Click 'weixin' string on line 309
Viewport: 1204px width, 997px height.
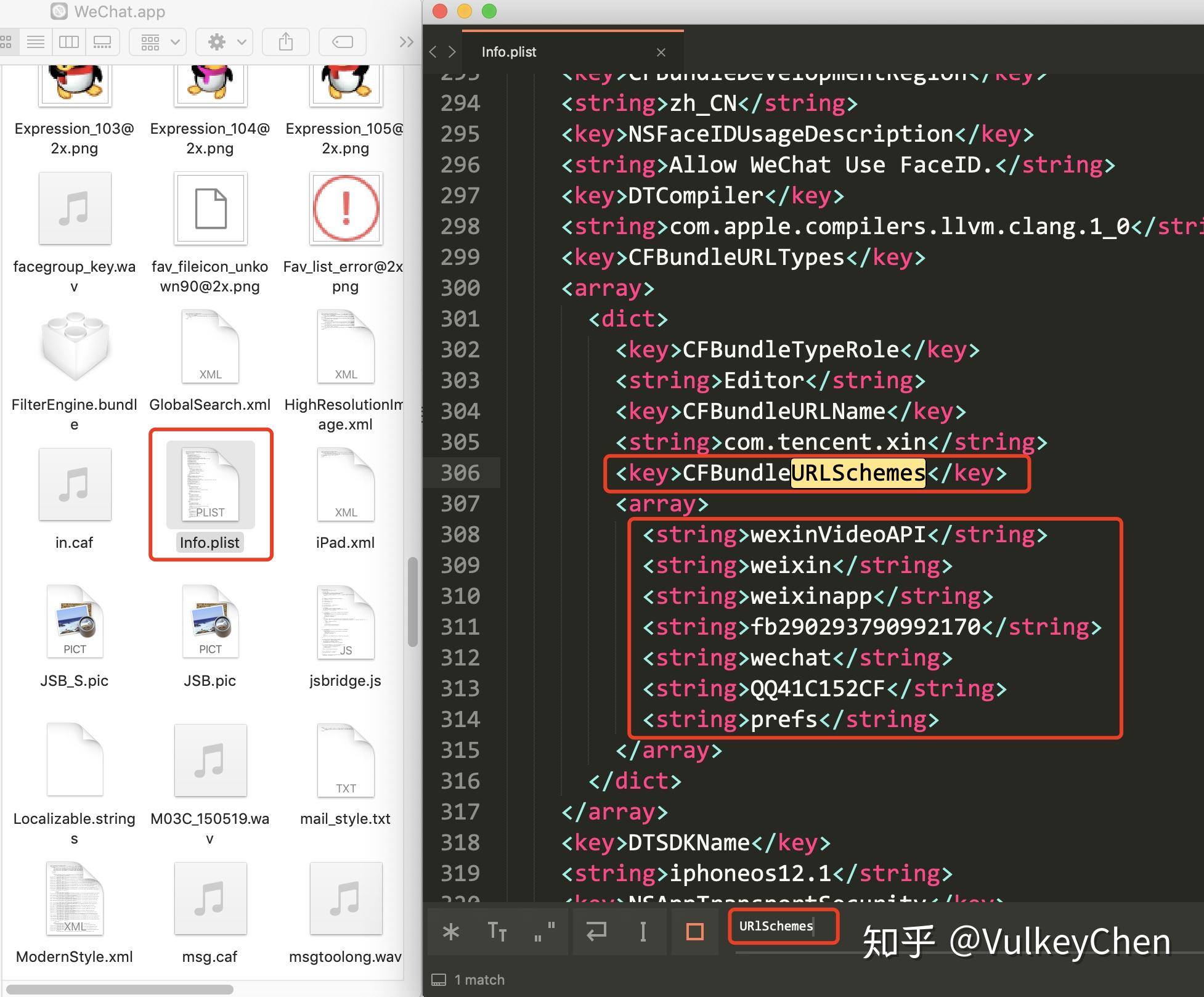pos(791,565)
